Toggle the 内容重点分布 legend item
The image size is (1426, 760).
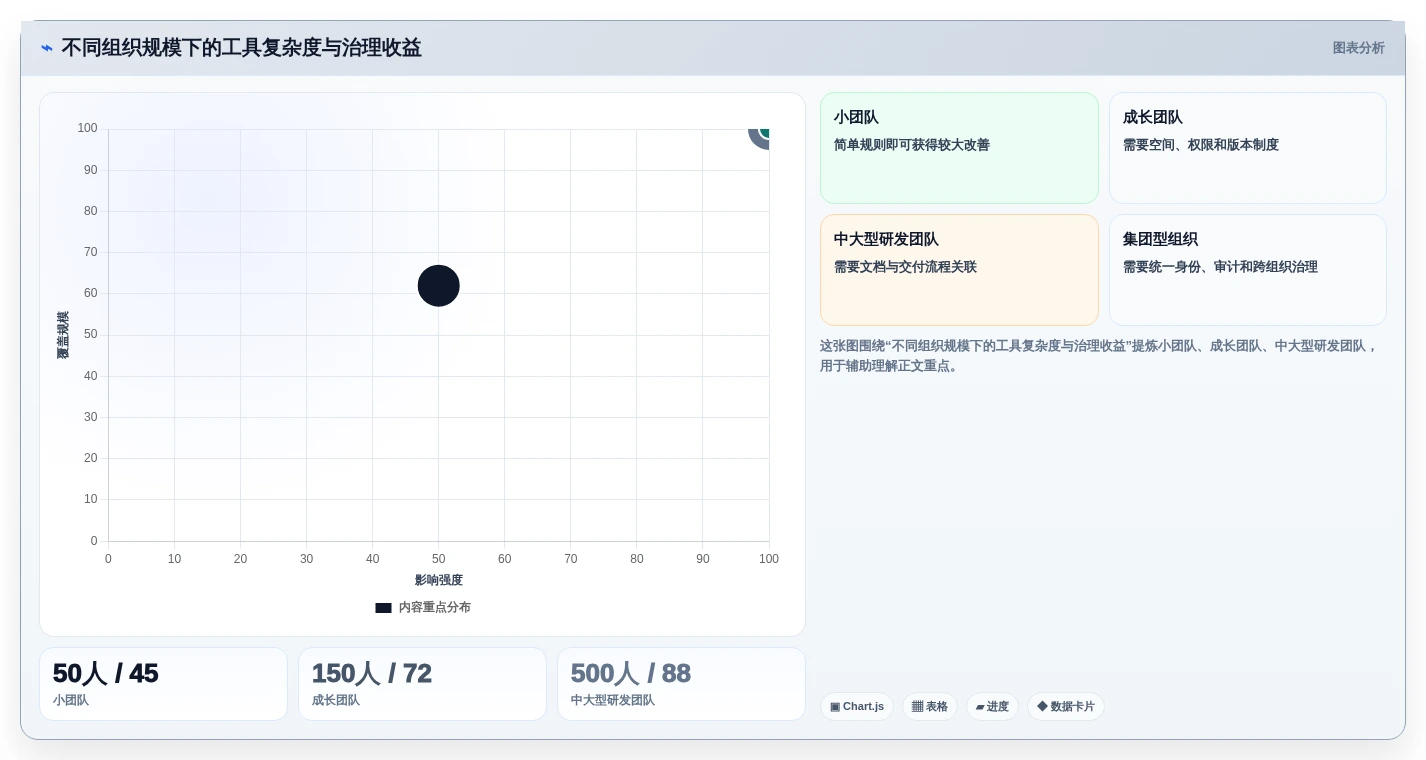[x=423, y=607]
